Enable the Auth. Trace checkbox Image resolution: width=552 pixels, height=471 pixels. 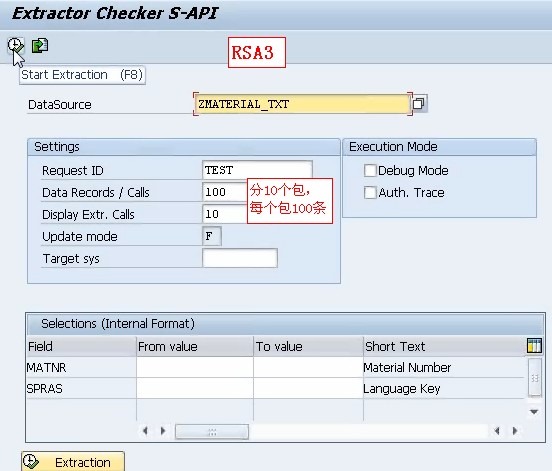click(x=370, y=193)
